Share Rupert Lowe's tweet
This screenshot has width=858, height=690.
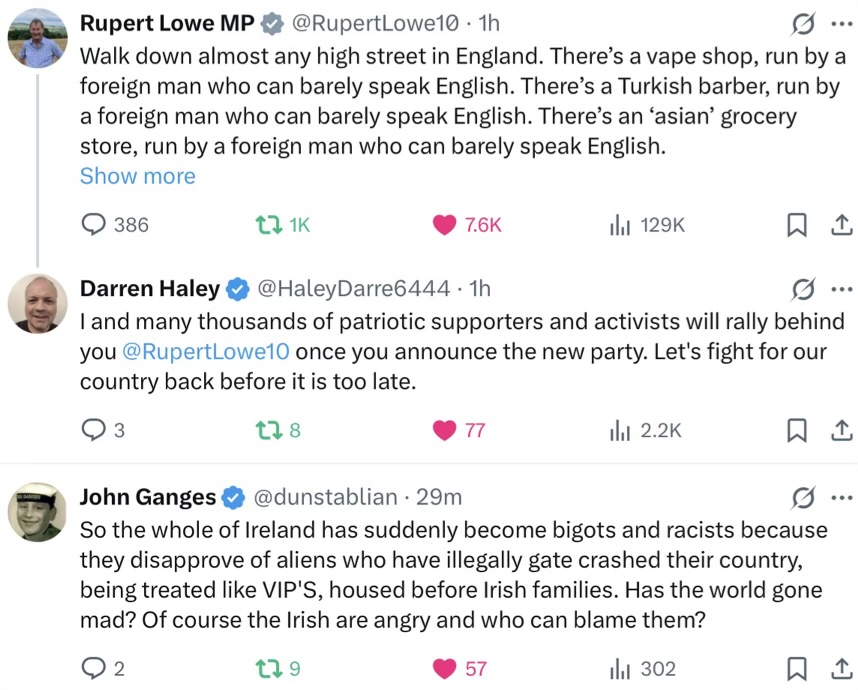pos(842,225)
